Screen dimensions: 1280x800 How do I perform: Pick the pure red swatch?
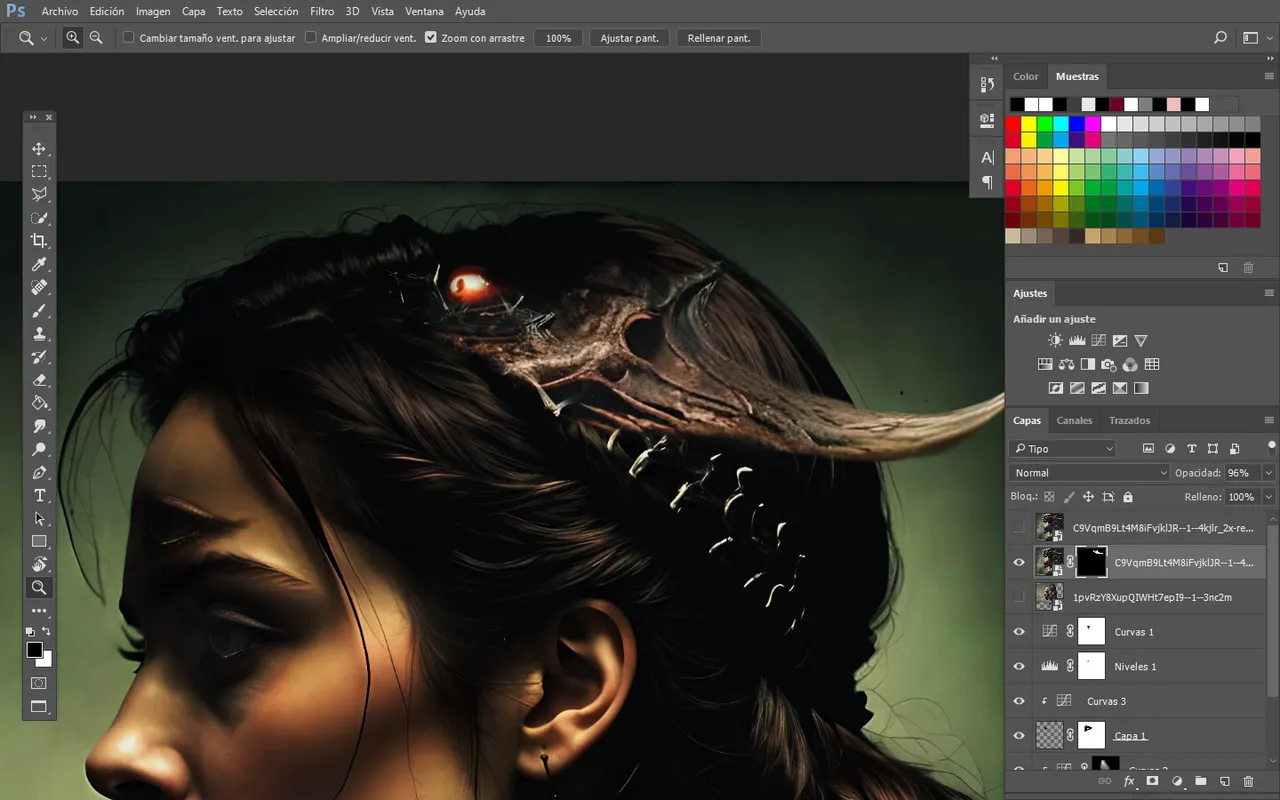coord(1013,124)
